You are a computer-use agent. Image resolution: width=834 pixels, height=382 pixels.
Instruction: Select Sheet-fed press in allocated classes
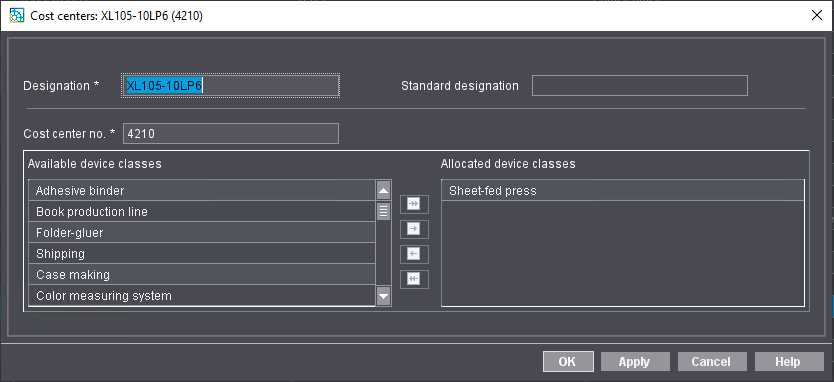click(623, 190)
